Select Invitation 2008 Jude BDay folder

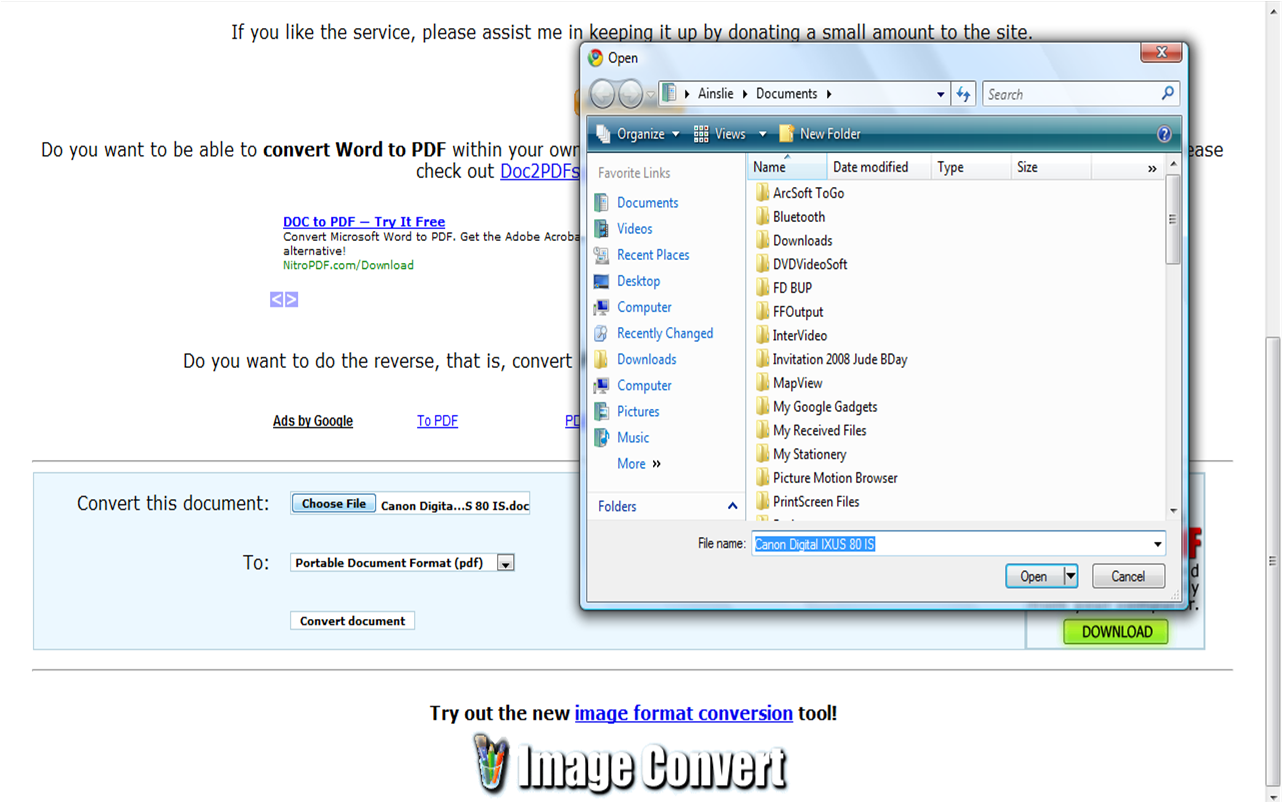click(x=831, y=359)
